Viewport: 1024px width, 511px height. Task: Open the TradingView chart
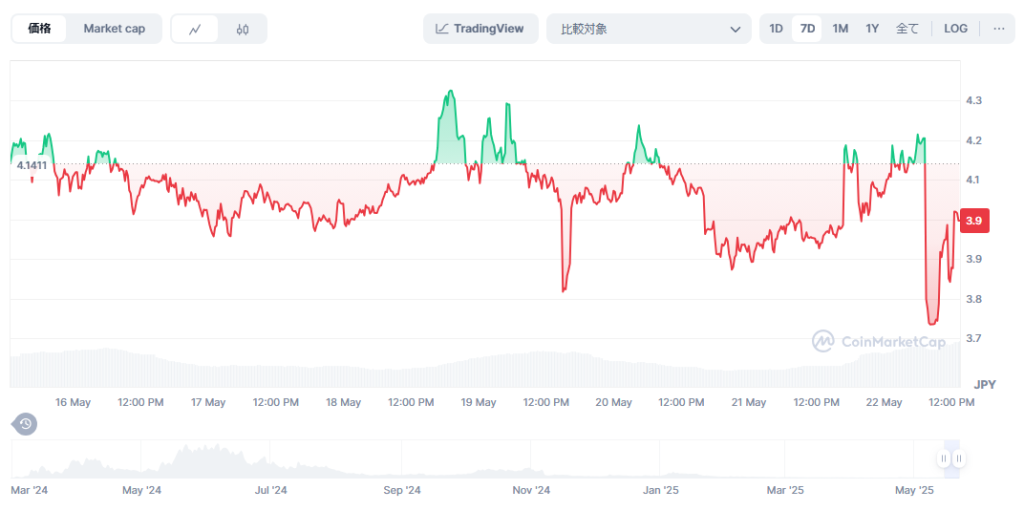480,29
